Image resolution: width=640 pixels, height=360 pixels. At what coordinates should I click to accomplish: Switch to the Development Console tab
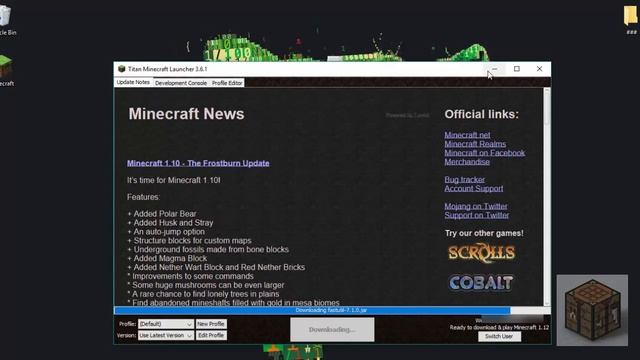pyautogui.click(x=181, y=83)
